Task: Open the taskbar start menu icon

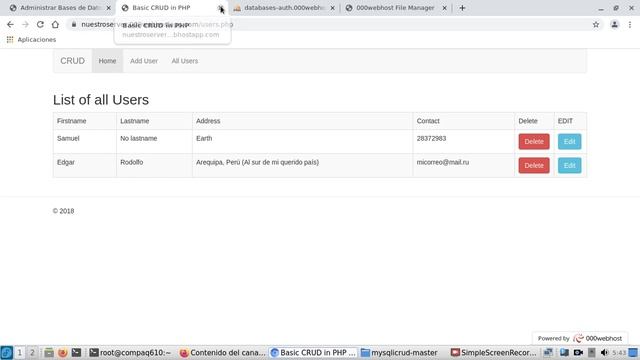Action: [7, 353]
